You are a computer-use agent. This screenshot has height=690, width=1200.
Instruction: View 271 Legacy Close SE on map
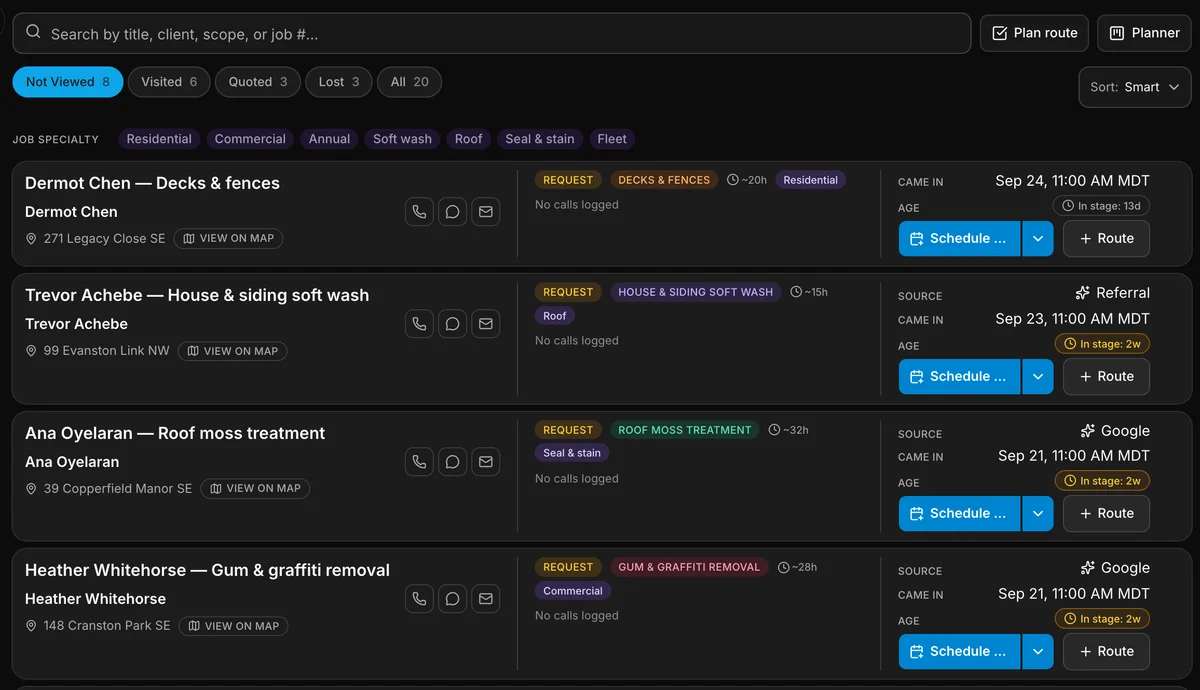click(229, 239)
